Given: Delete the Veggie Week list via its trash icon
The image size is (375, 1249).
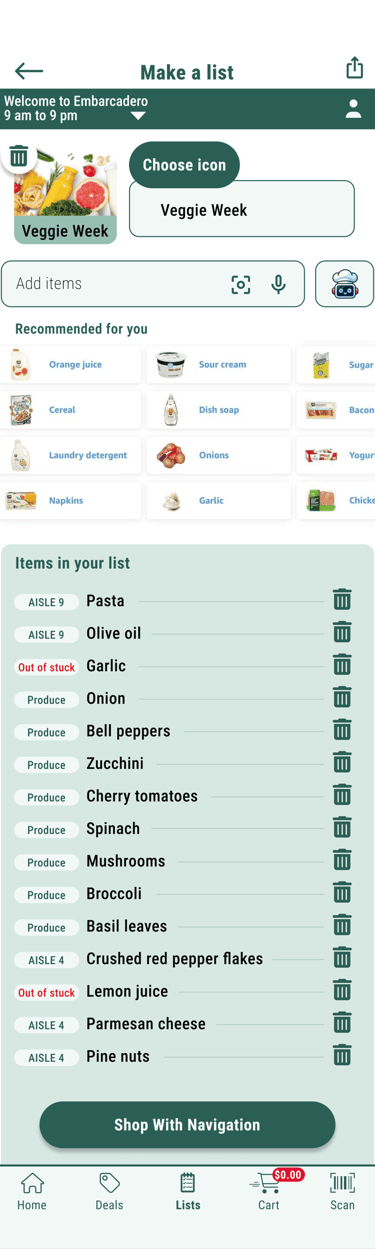Looking at the screenshot, I should click(19, 156).
